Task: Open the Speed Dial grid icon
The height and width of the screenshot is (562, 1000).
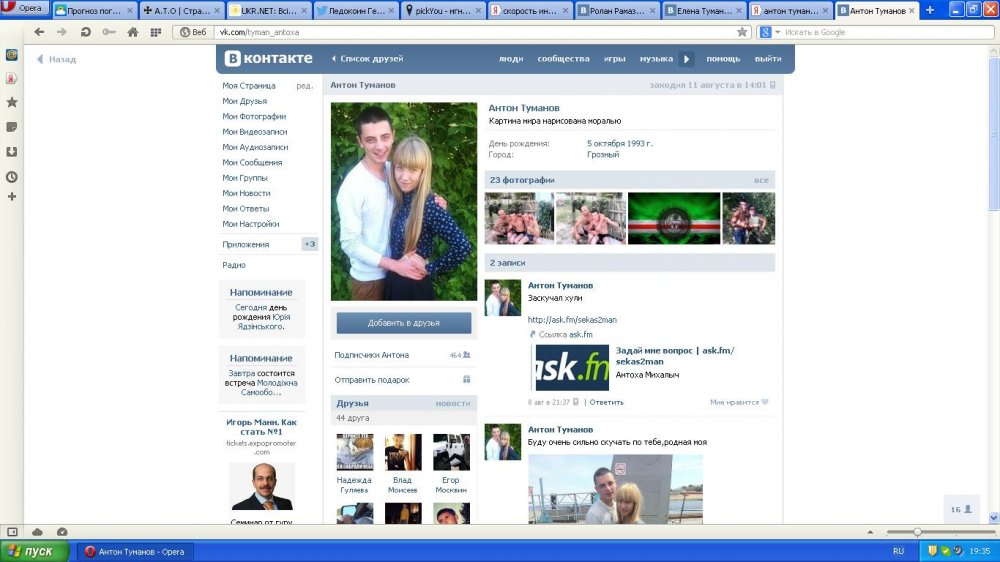Action: (x=156, y=32)
